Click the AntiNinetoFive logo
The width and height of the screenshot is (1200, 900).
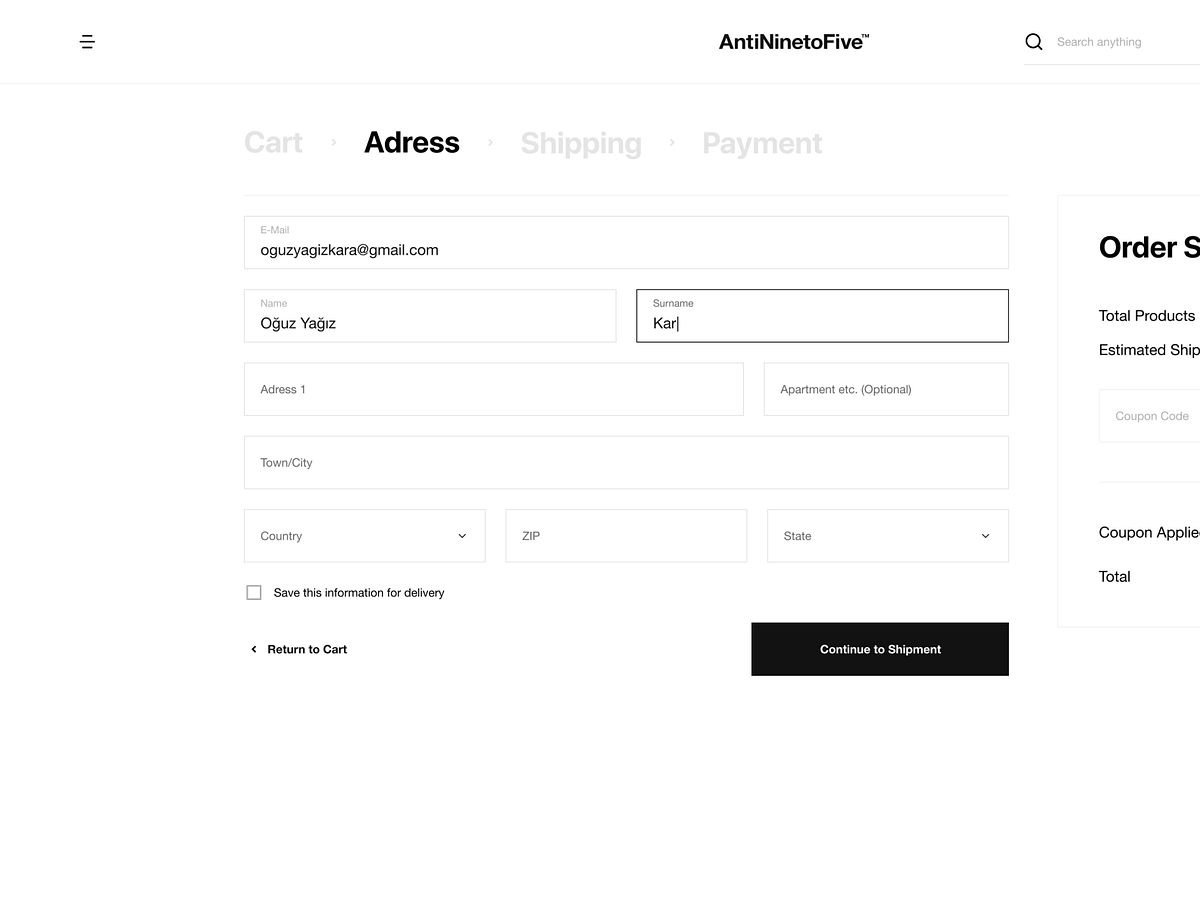(x=793, y=41)
